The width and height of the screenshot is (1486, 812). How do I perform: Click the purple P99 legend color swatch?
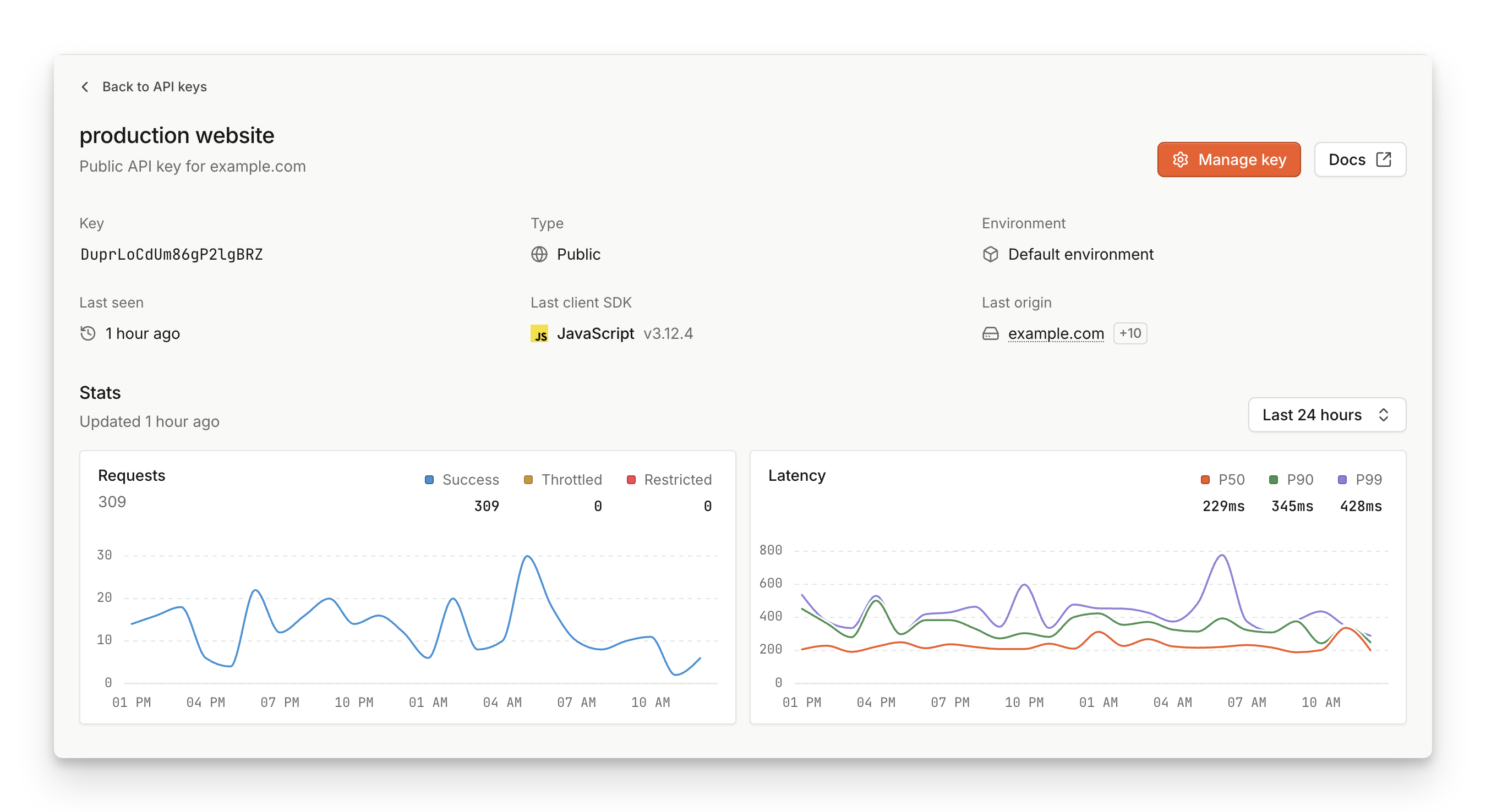pos(1342,480)
